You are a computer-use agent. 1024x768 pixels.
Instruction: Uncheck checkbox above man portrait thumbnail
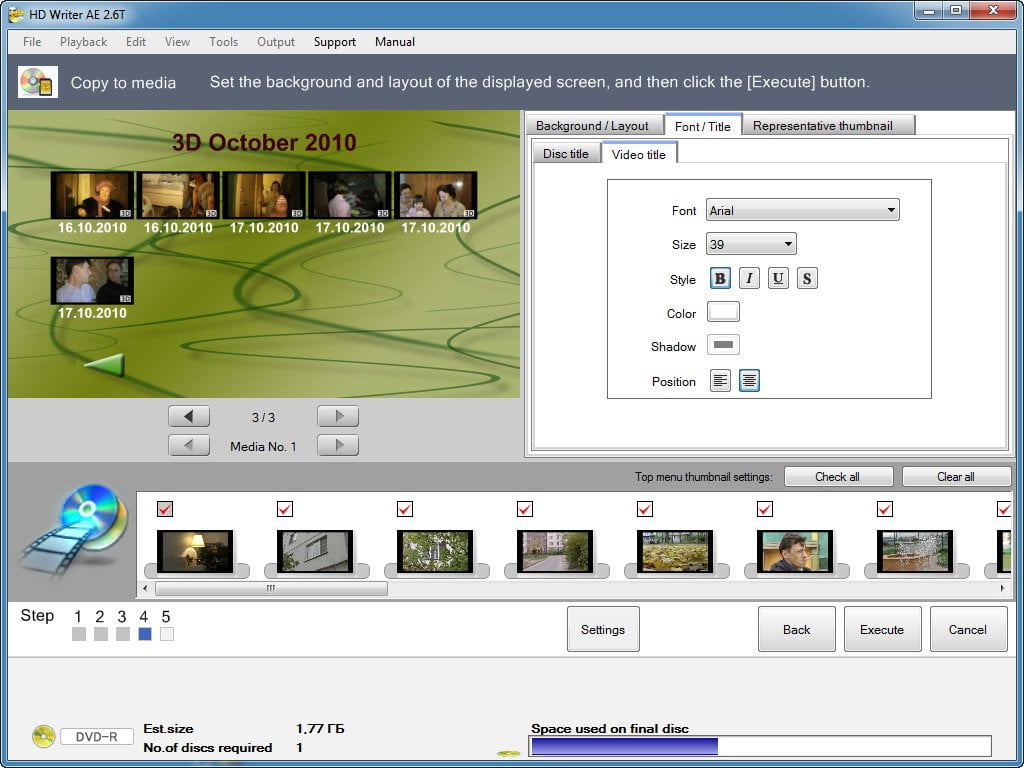click(x=765, y=509)
